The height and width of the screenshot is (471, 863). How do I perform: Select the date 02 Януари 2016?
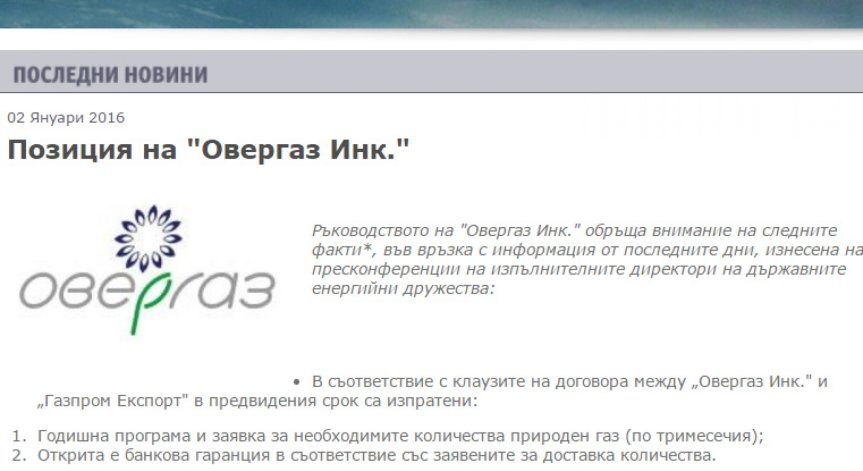point(66,118)
